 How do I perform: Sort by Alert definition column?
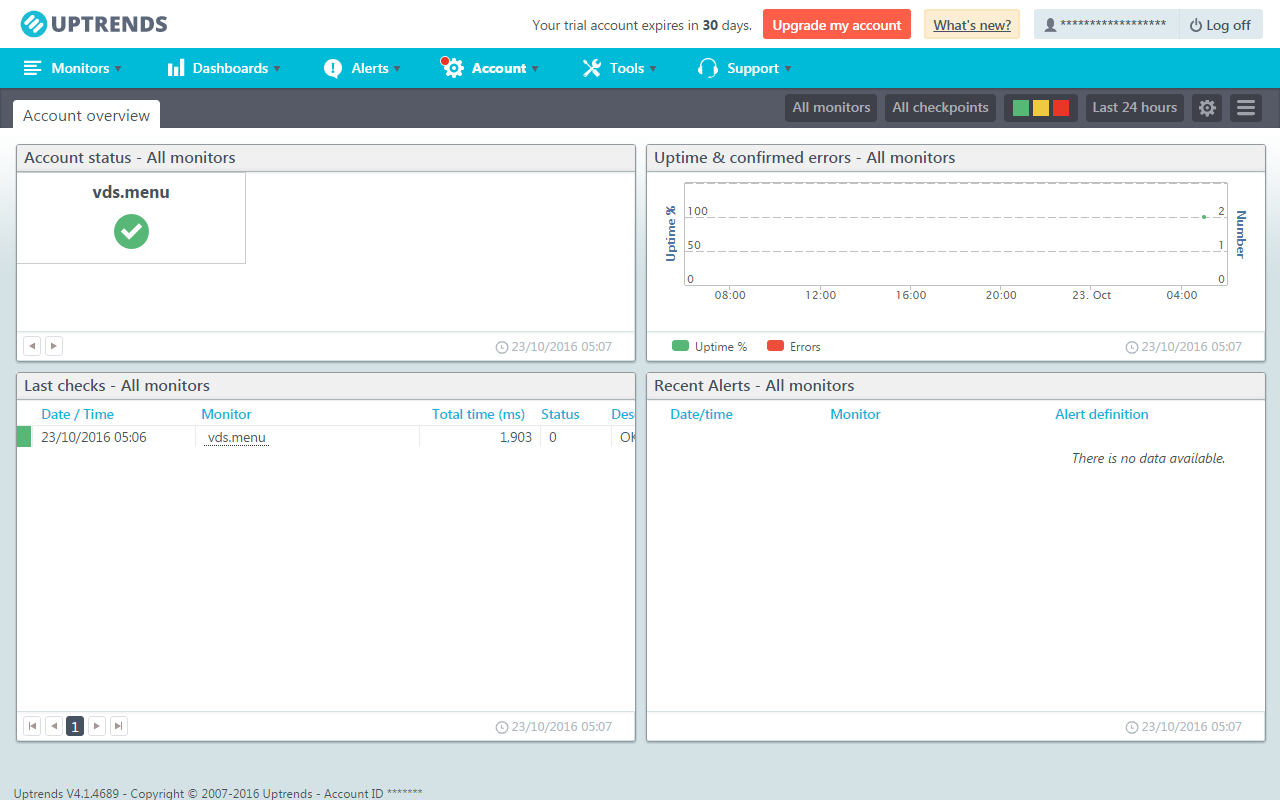(x=1102, y=414)
